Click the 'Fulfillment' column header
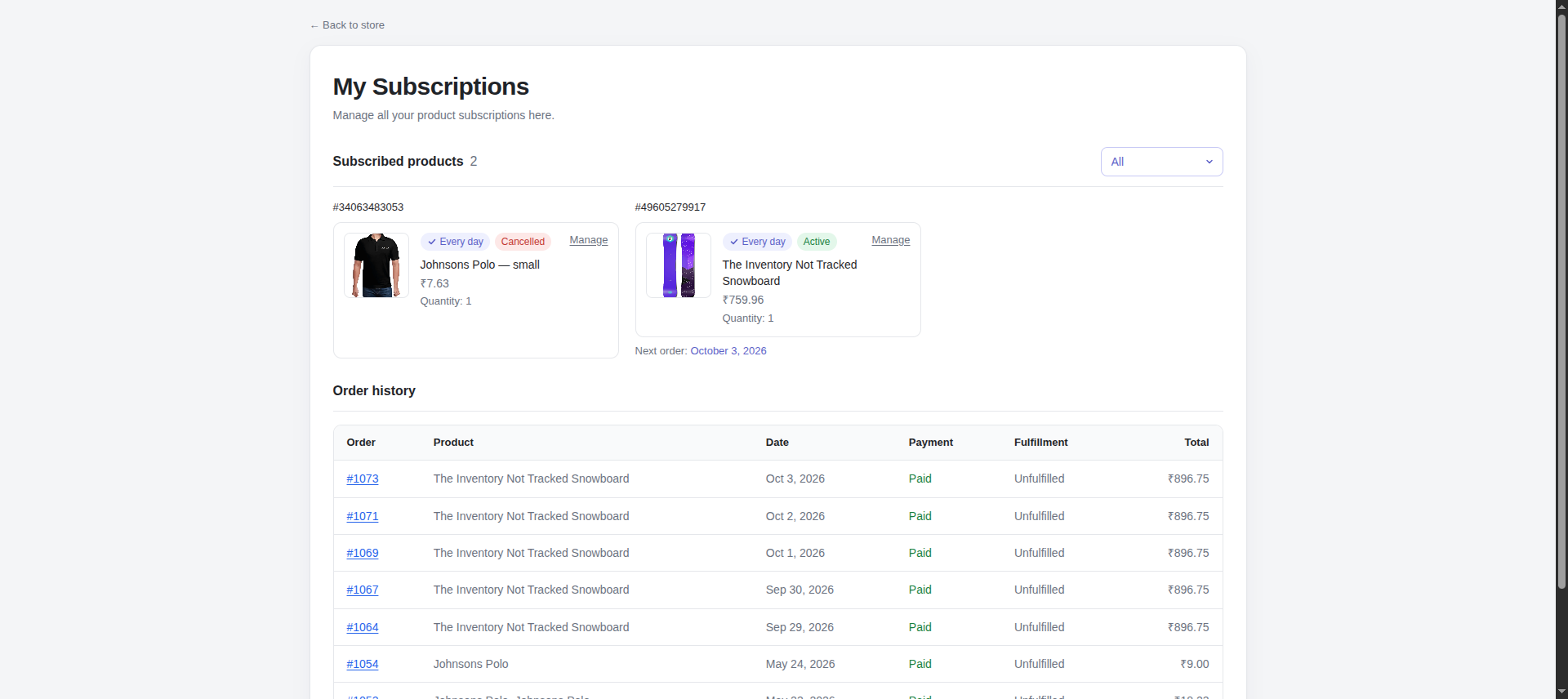The image size is (1568, 699). click(x=1041, y=443)
